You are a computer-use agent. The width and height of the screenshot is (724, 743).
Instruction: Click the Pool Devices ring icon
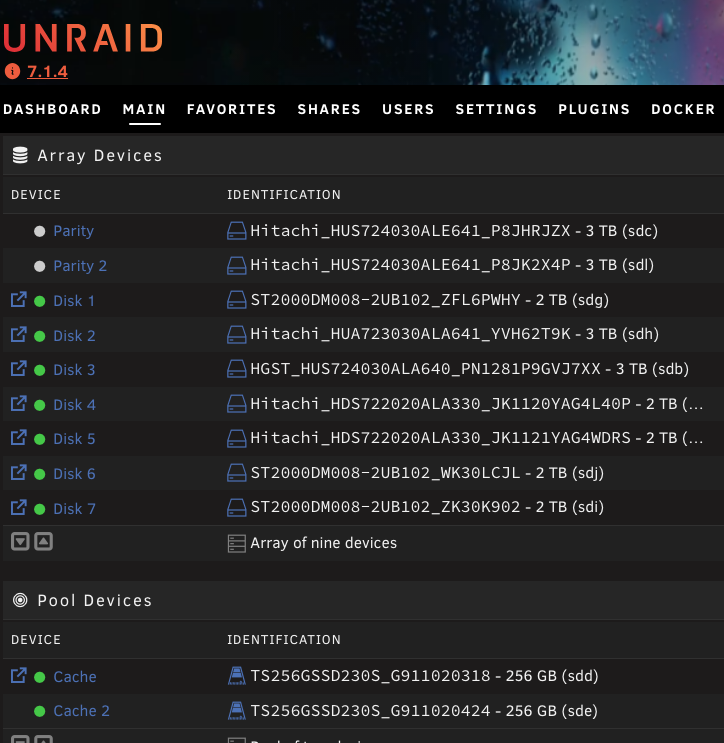click(20, 600)
